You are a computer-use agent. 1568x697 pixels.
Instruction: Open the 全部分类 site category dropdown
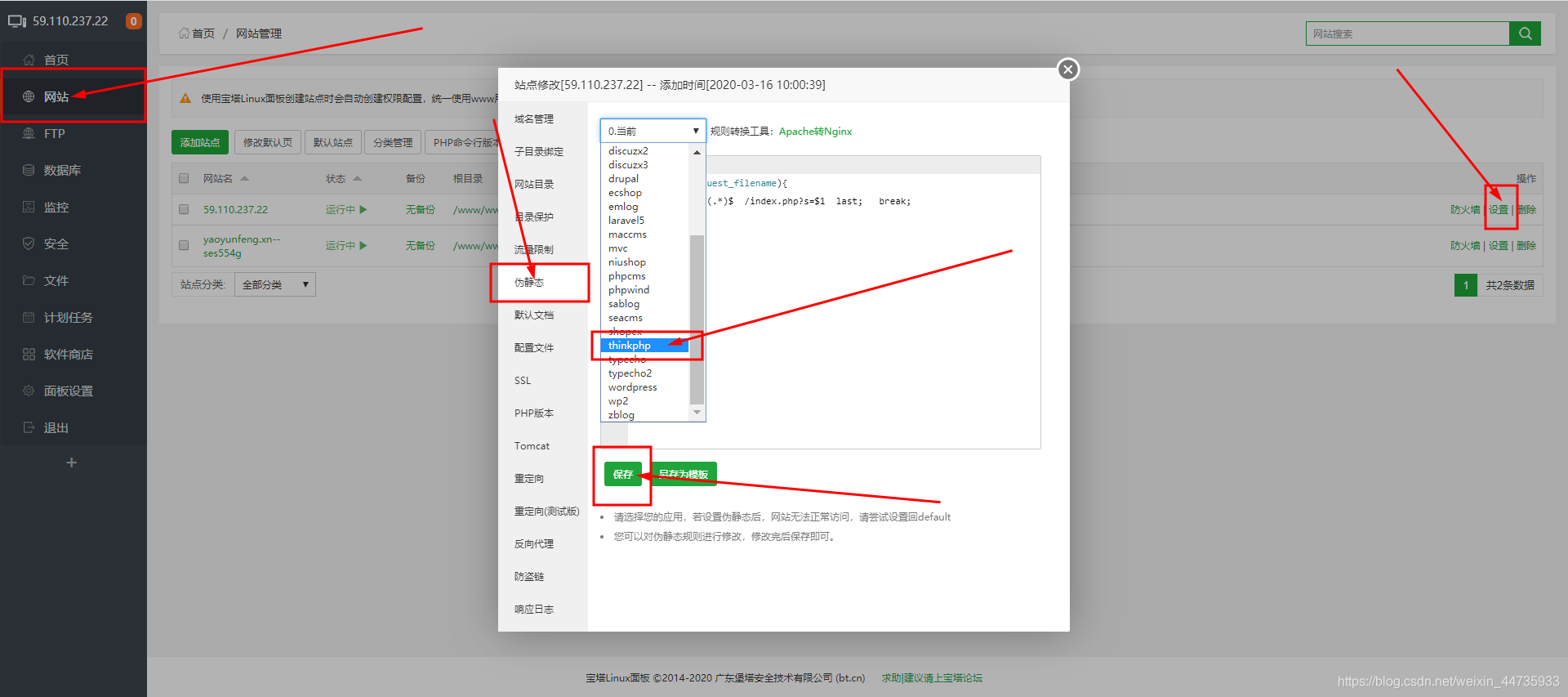[x=275, y=284]
